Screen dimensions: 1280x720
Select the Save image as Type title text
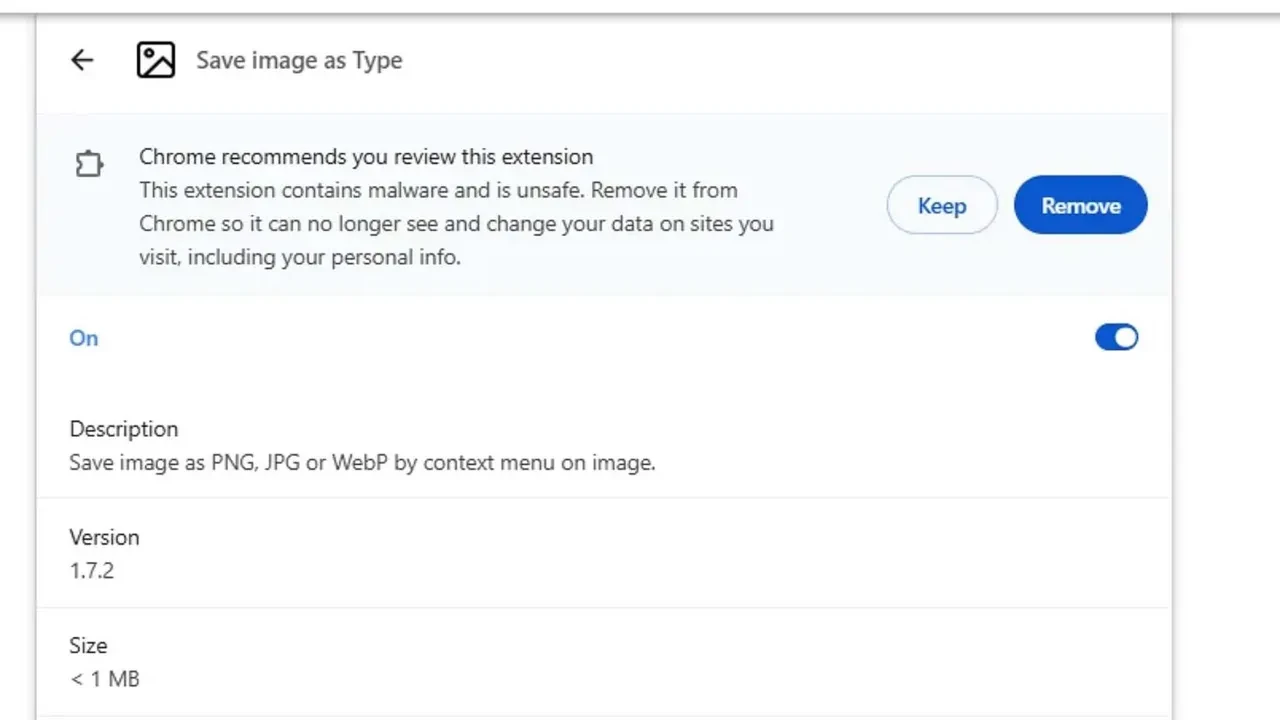[299, 61]
